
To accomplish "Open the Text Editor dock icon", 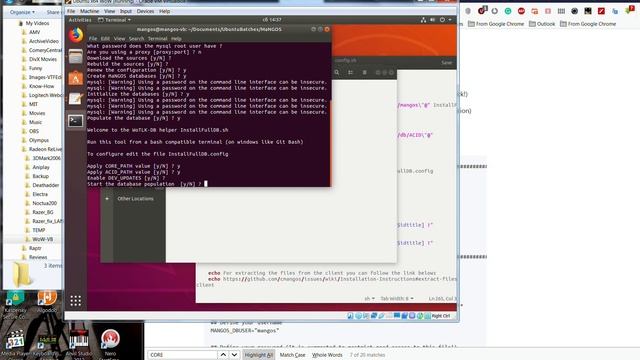I will 76,99.
